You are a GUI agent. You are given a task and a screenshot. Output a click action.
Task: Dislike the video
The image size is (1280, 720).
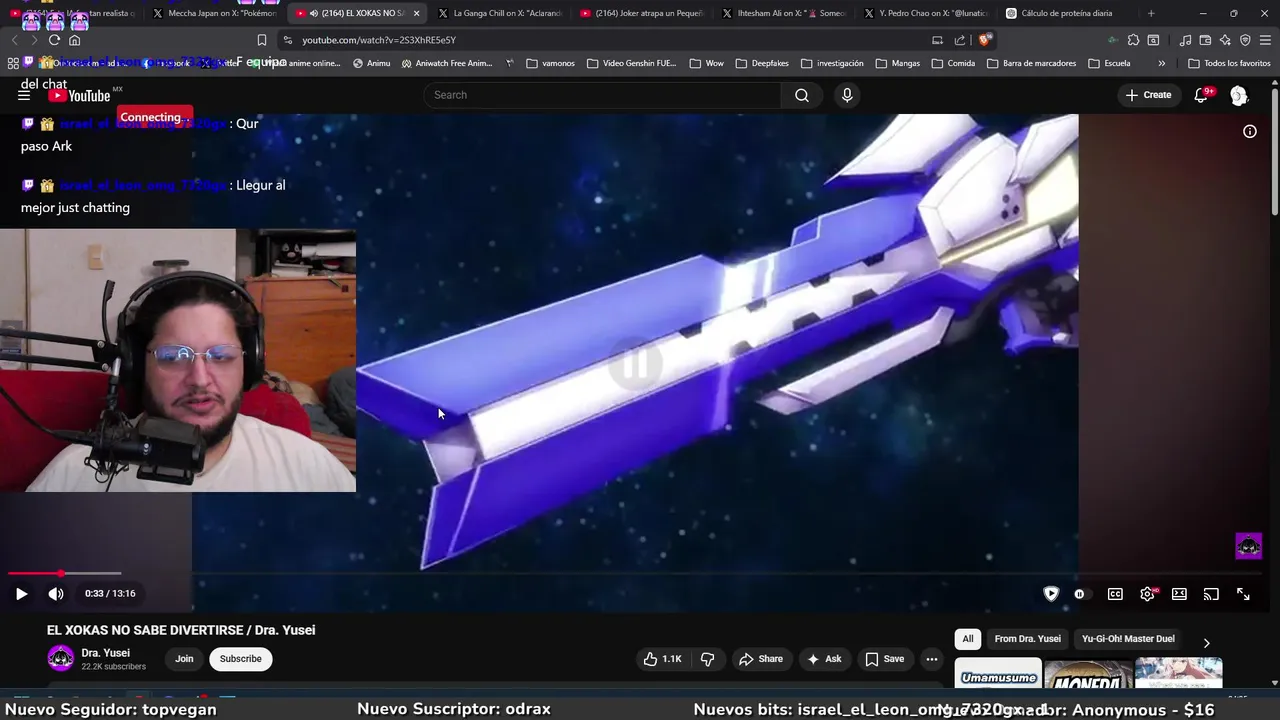(x=708, y=659)
